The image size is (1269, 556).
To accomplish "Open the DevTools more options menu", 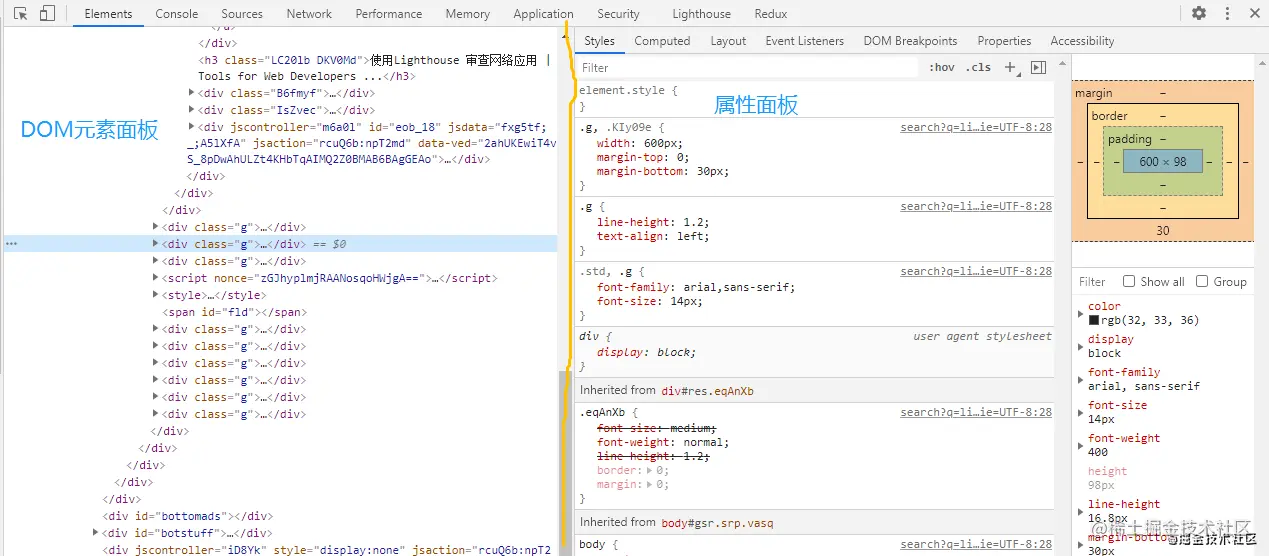I will click(x=1227, y=14).
